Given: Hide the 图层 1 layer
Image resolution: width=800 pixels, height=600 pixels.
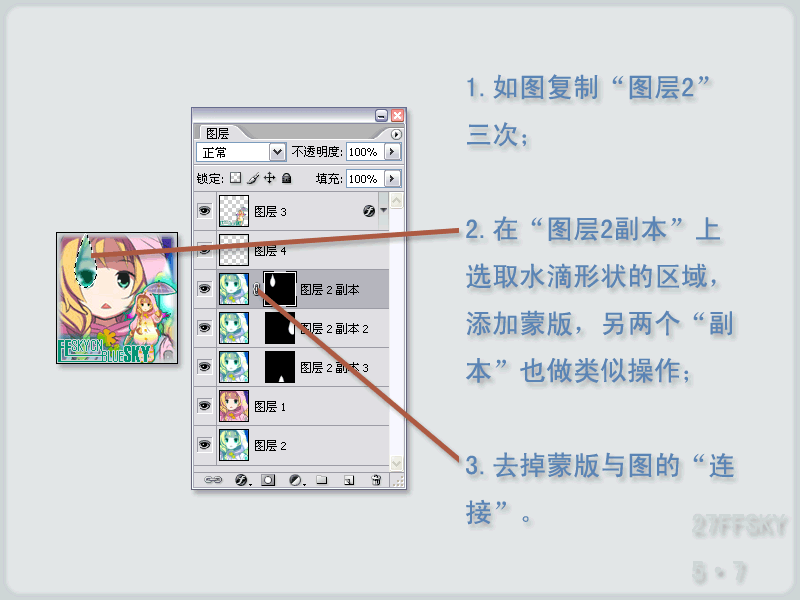Looking at the screenshot, I should [205, 406].
